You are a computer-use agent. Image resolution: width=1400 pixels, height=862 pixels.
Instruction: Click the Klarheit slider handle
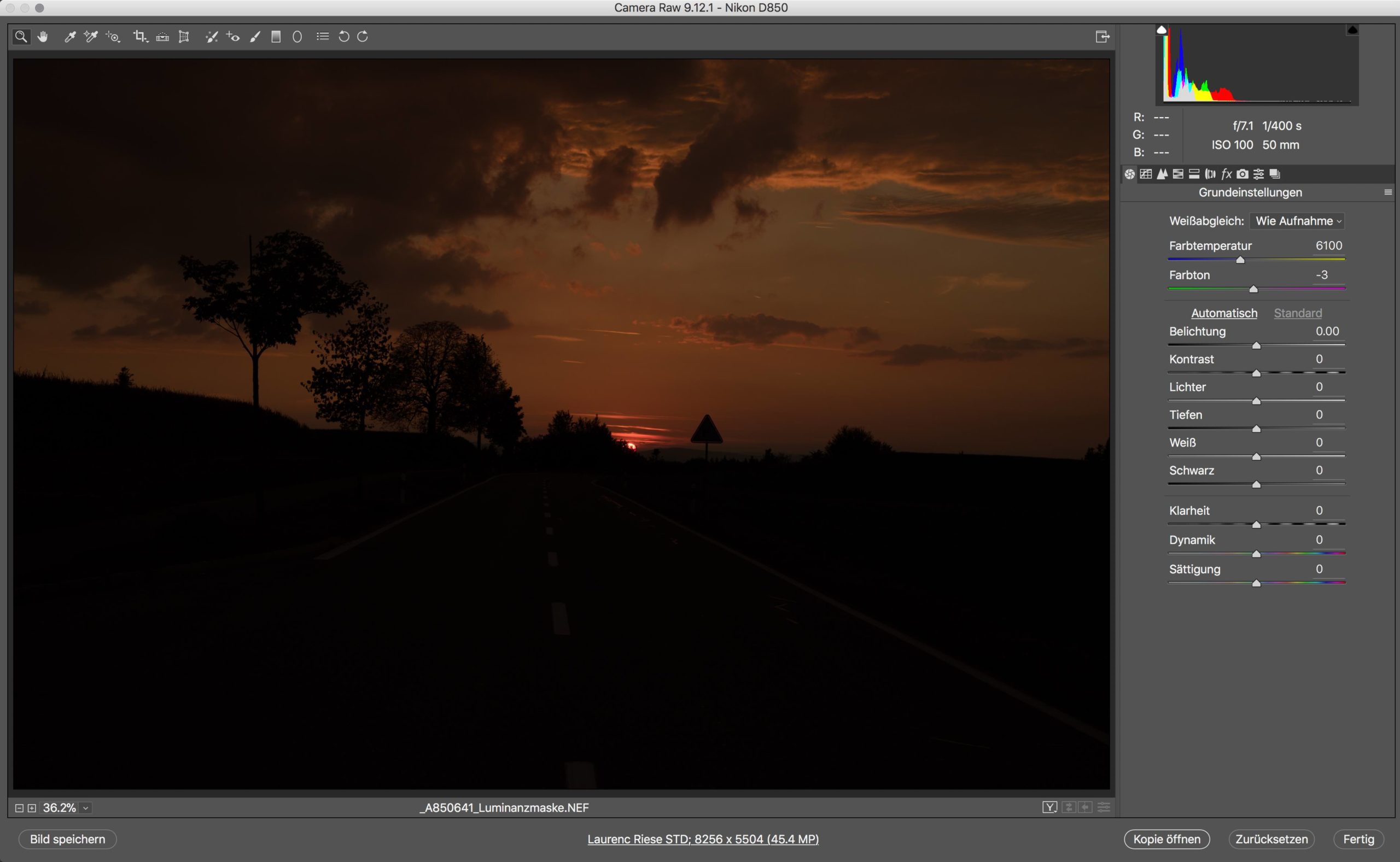[1256, 525]
